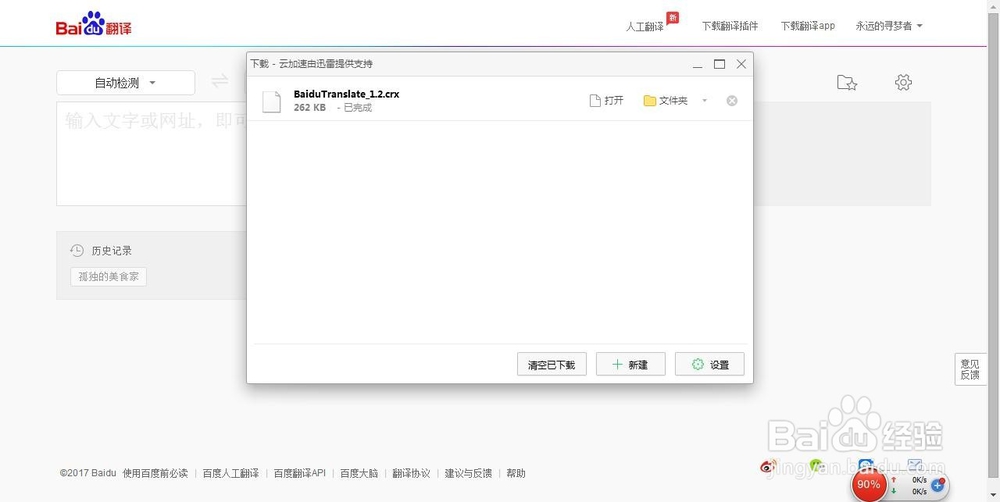The image size is (1000, 502).
Task: Minimize the download manager window
Action: 698,64
